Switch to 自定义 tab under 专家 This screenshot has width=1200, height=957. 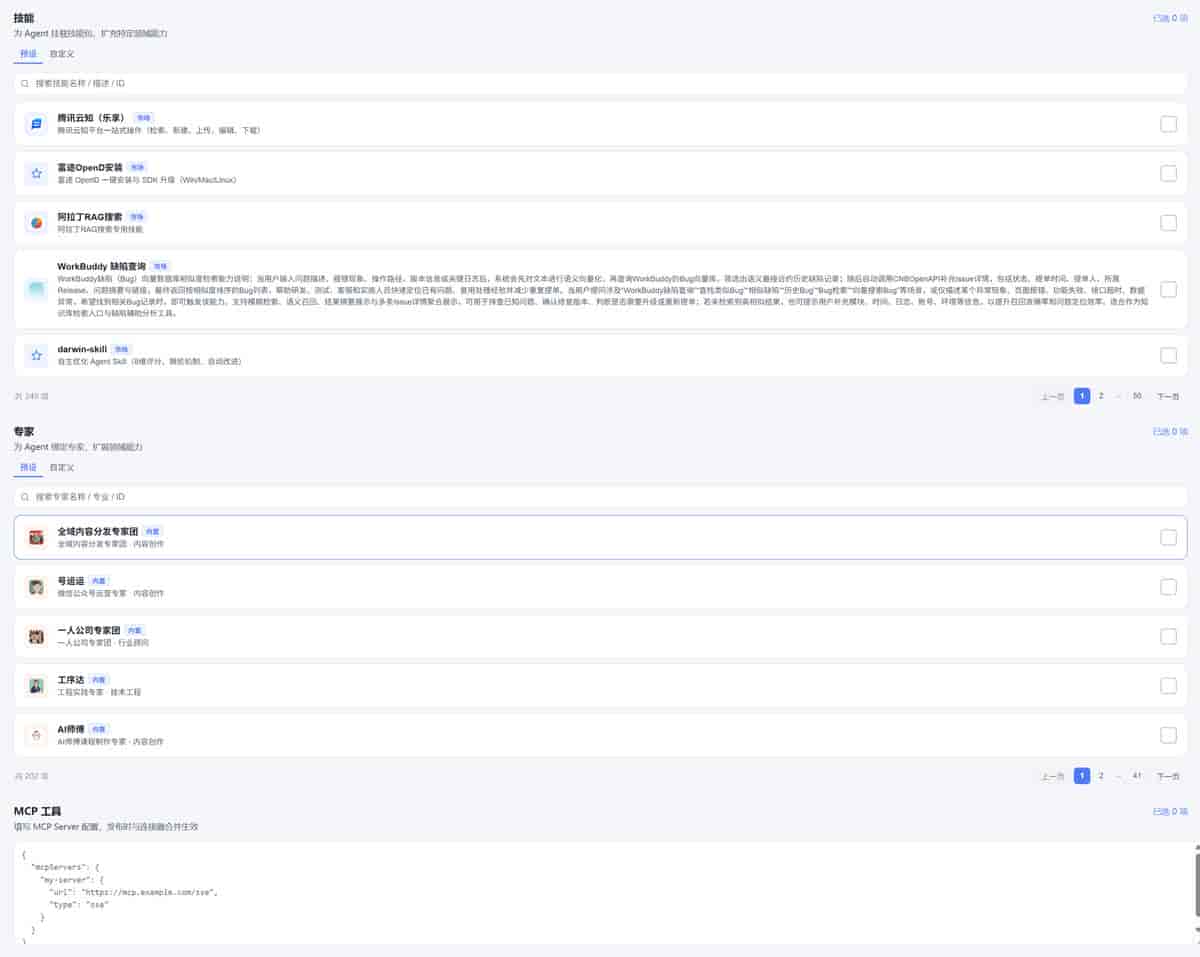tap(62, 467)
